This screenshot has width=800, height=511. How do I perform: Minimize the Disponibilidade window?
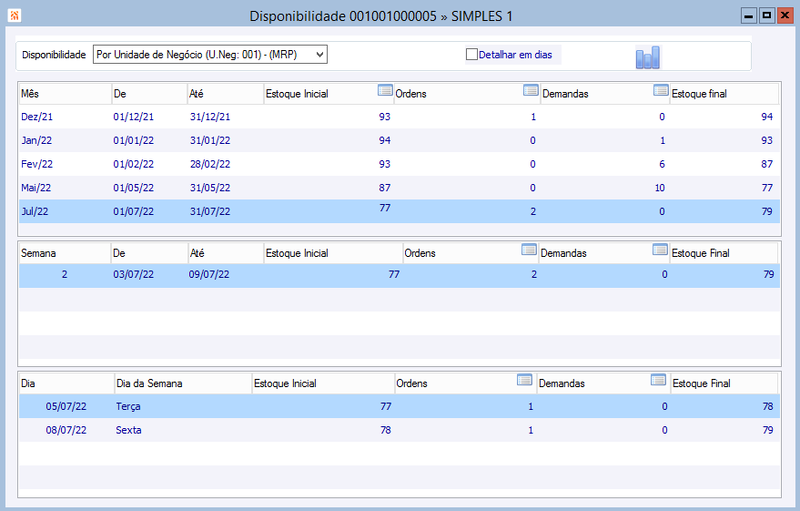point(748,16)
